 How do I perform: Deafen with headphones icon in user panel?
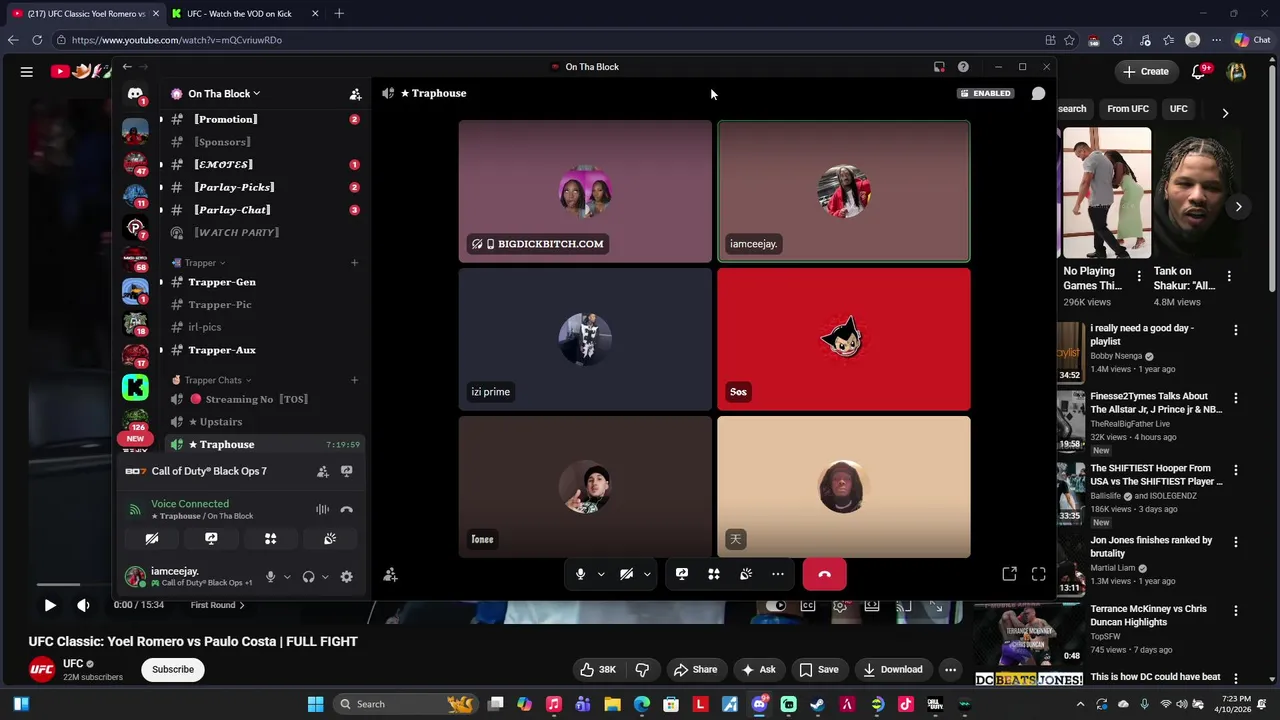[x=309, y=577]
